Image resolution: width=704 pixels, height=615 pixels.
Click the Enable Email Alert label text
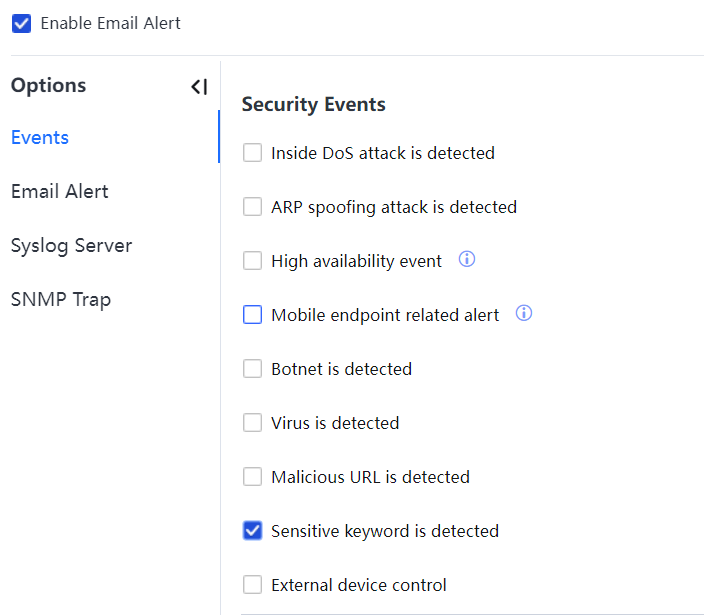pos(111,23)
